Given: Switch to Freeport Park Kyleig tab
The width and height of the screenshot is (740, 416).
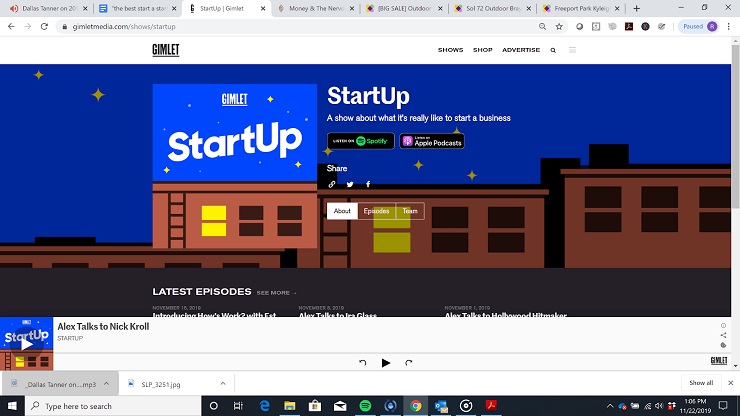Looking at the screenshot, I should [580, 8].
